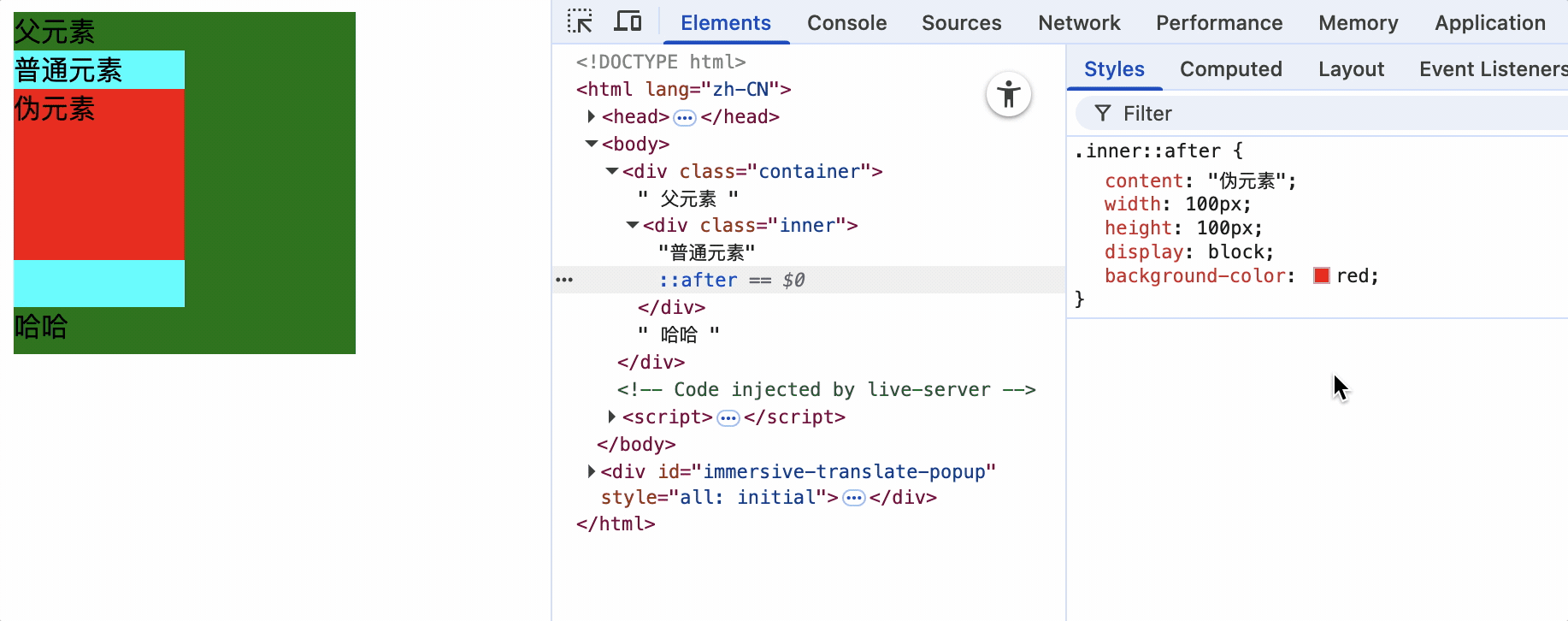
Task: Expand the script element node
Action: 611,417
